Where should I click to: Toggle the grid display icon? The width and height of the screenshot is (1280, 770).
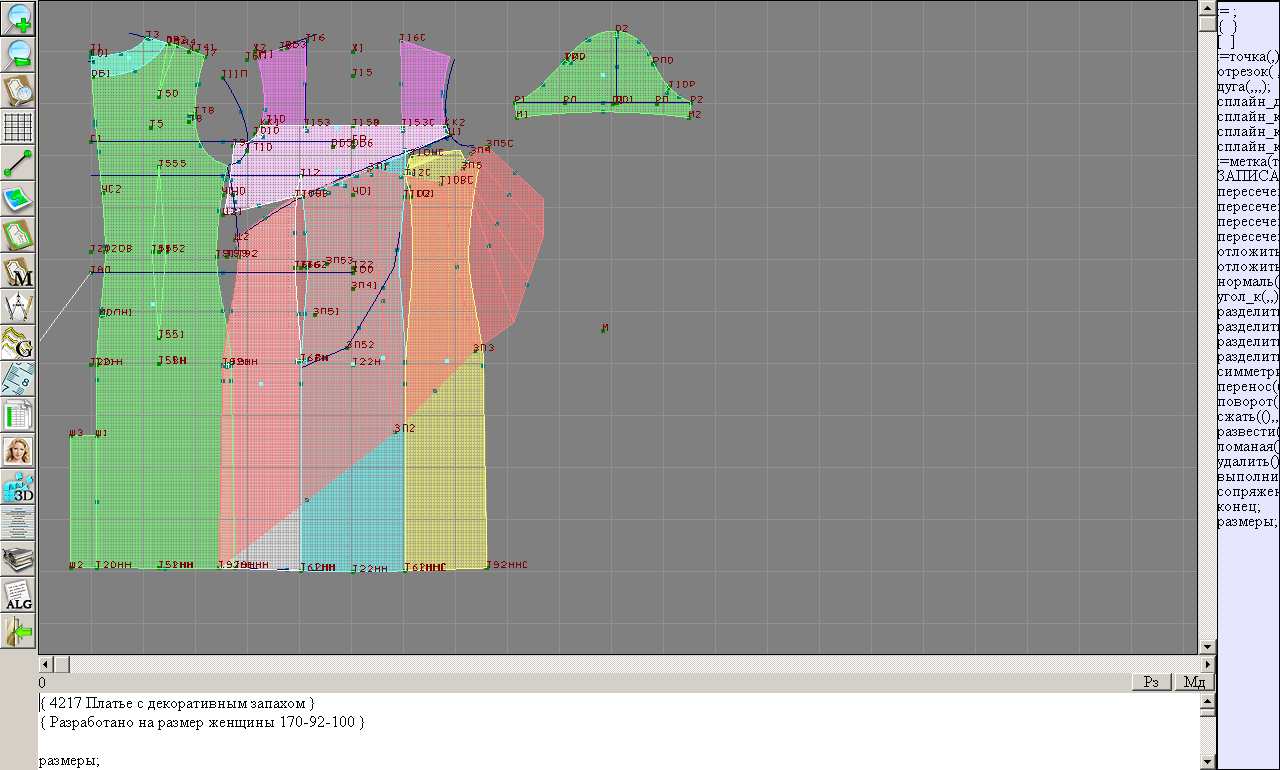tap(19, 127)
